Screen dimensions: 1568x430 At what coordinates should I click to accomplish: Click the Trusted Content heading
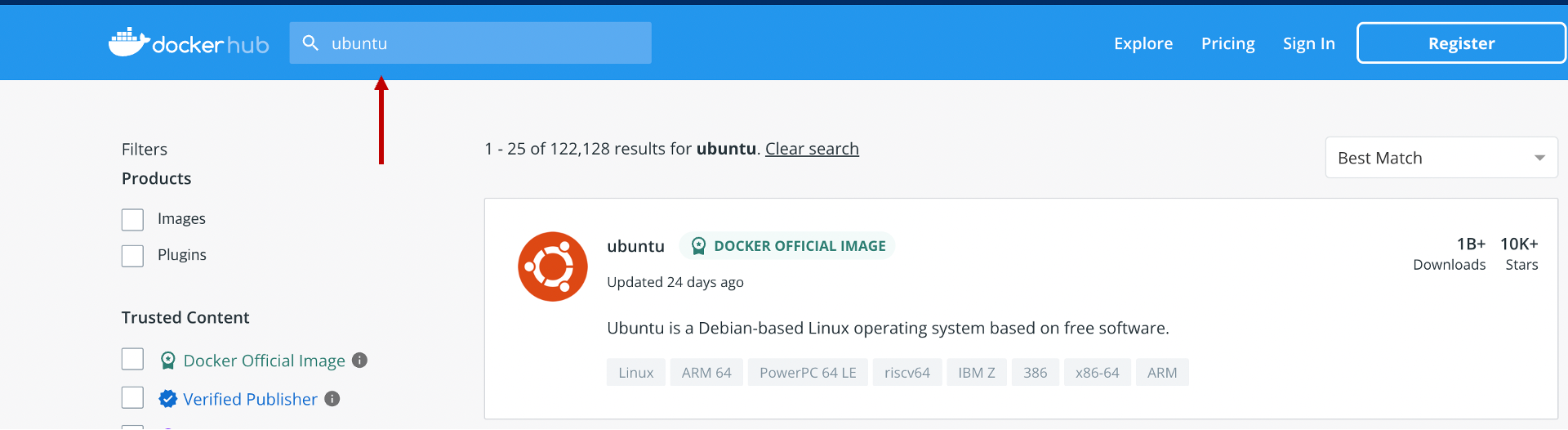pyautogui.click(x=185, y=317)
